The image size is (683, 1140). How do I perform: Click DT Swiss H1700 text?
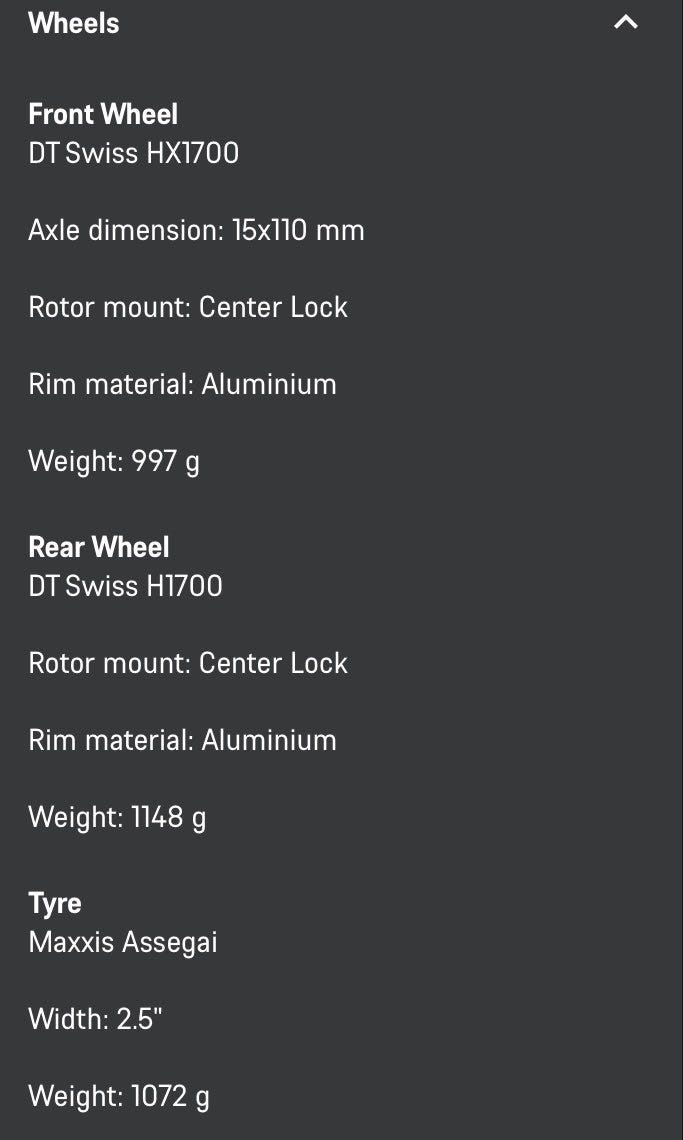[125, 585]
